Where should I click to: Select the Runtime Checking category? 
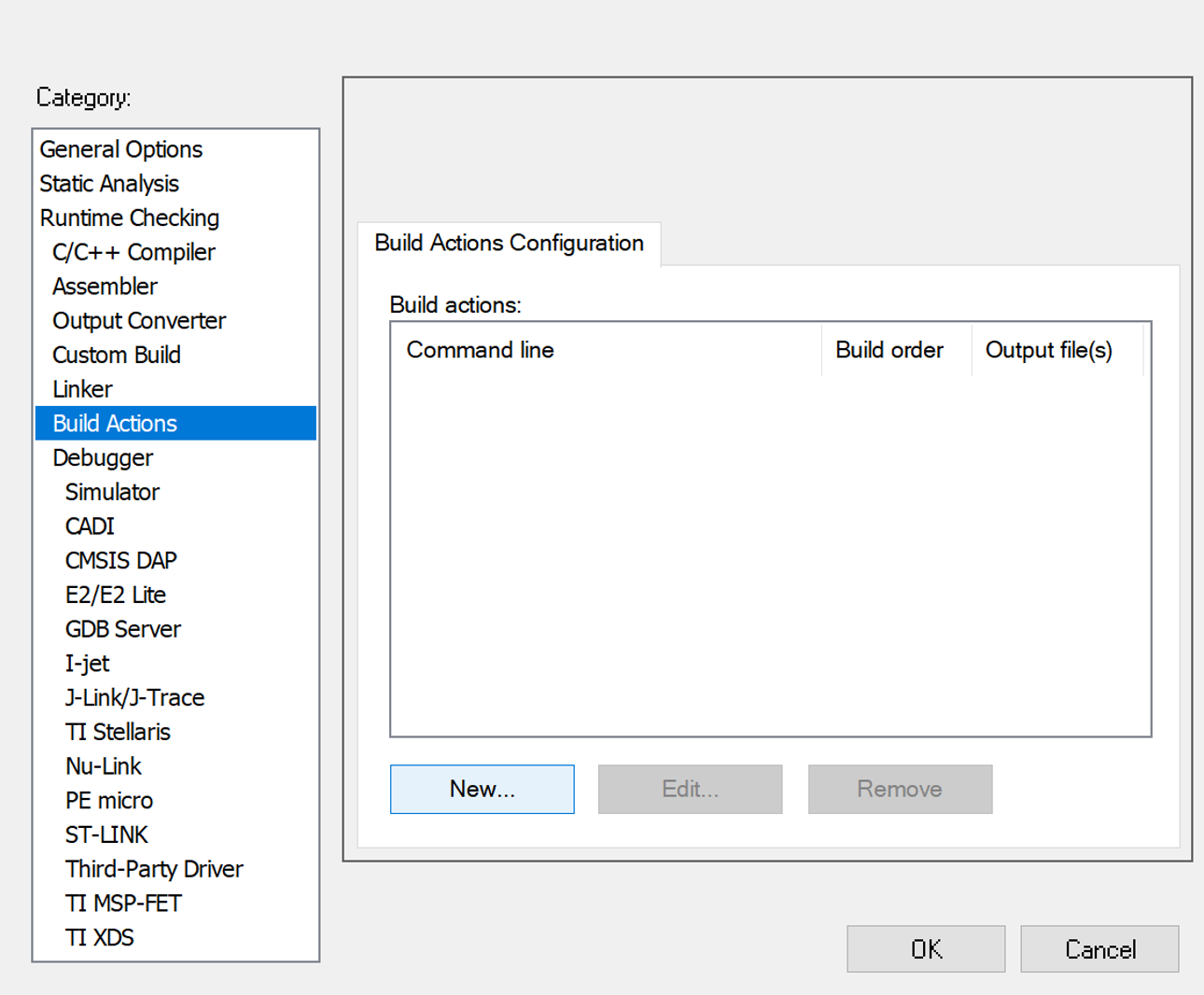click(x=129, y=217)
